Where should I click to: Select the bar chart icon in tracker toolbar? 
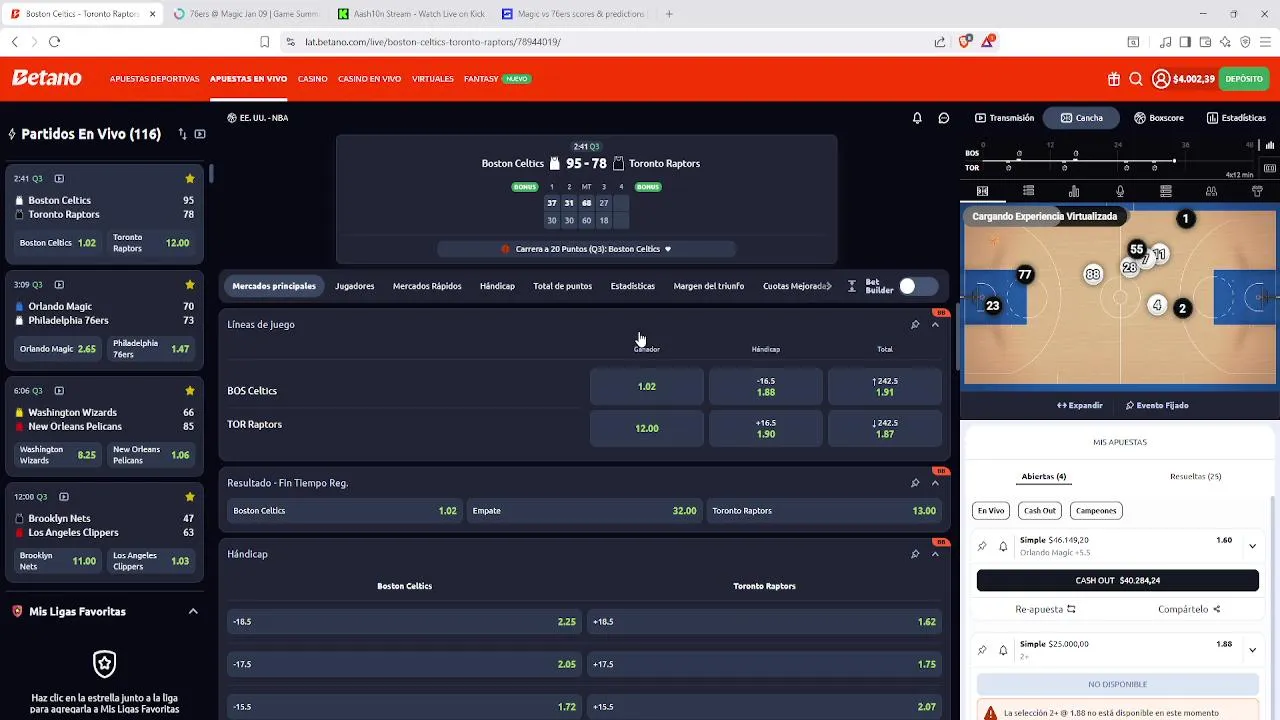coord(1074,191)
